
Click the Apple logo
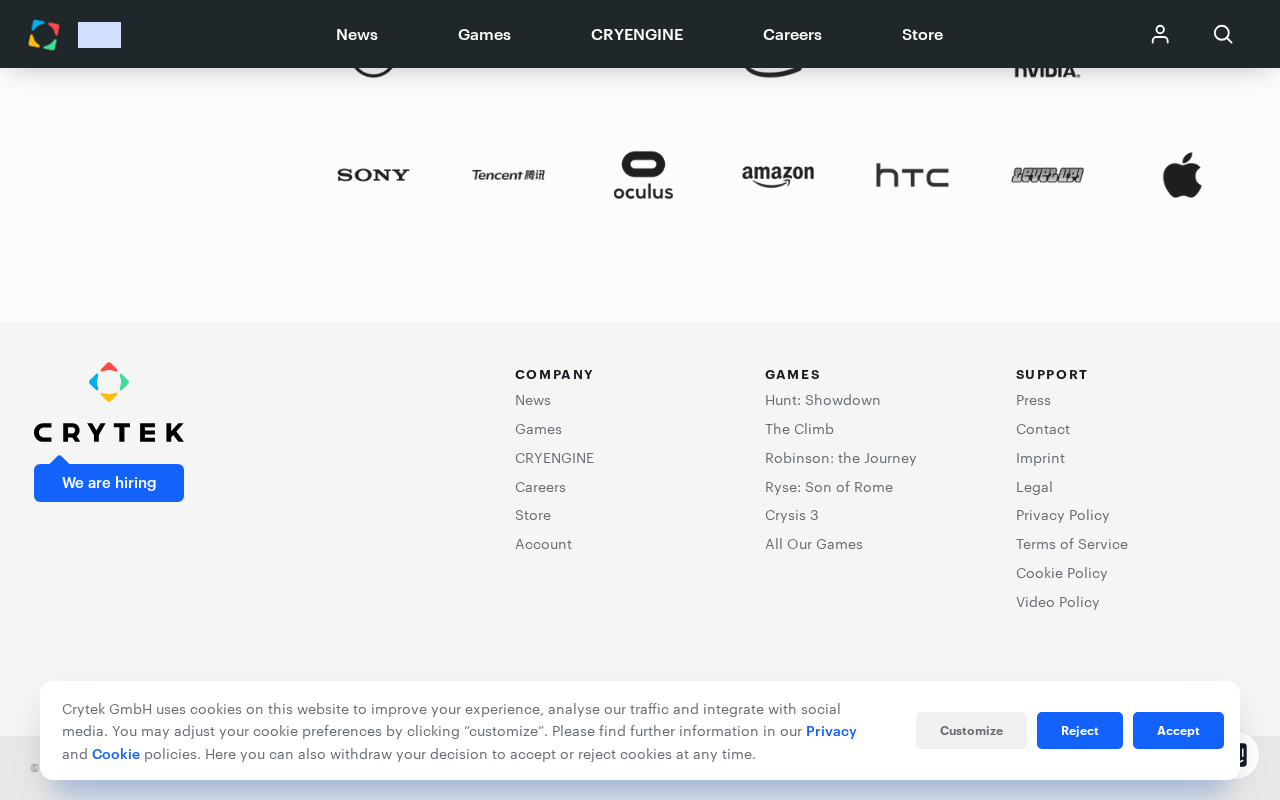1182,175
